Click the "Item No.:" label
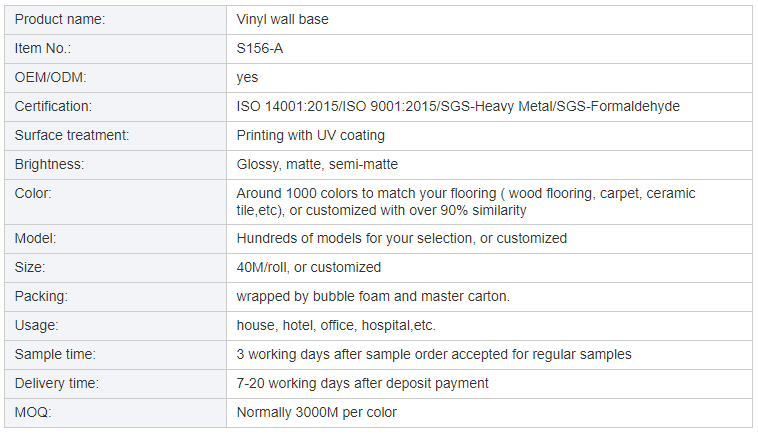Screen dimensions: 758x434 point(43,48)
